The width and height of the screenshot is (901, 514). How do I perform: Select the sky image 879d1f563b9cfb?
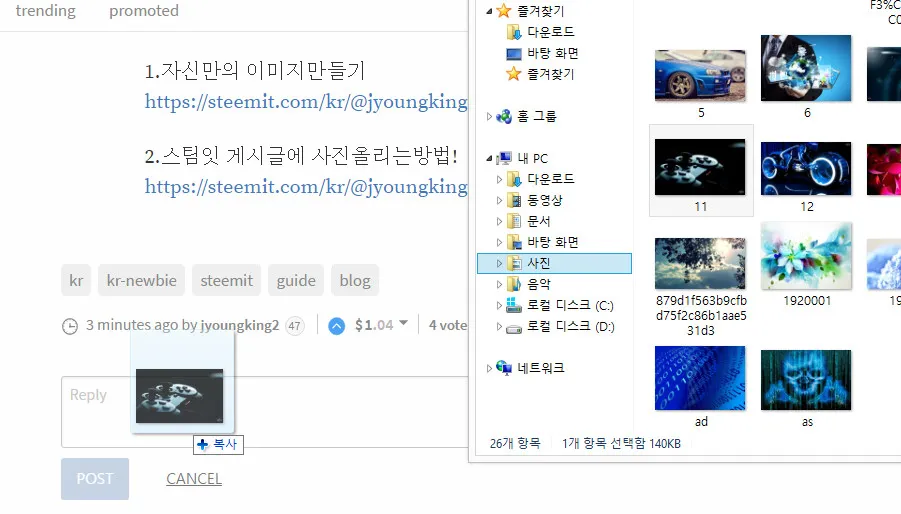click(700, 263)
